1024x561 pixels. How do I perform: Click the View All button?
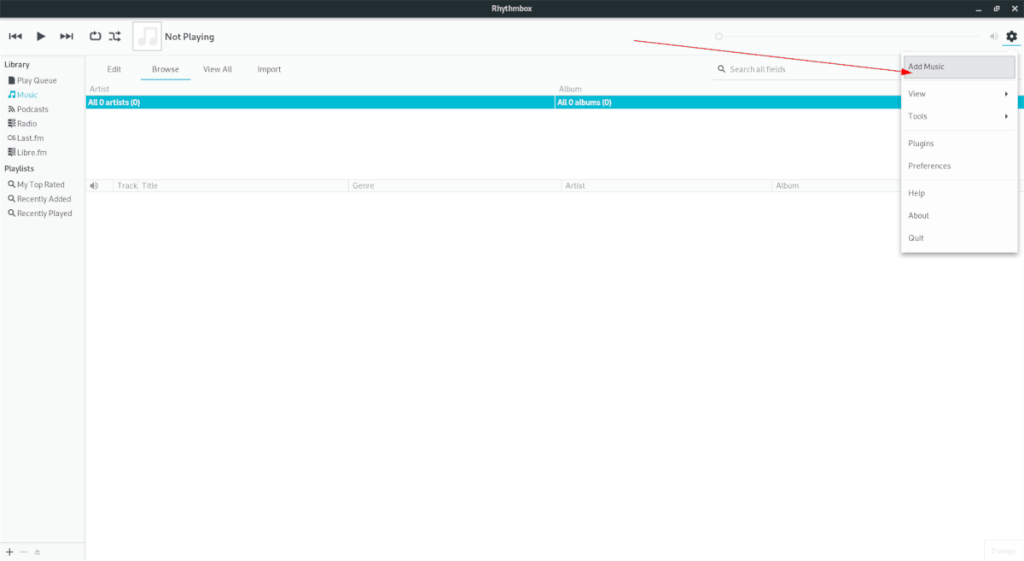(x=217, y=70)
